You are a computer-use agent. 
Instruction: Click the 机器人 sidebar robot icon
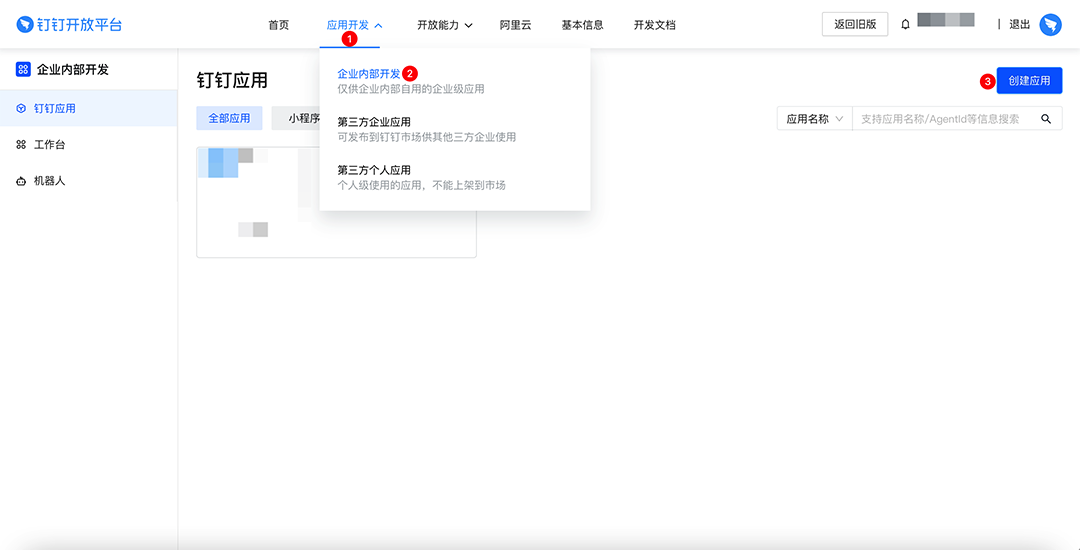pyautogui.click(x=21, y=181)
